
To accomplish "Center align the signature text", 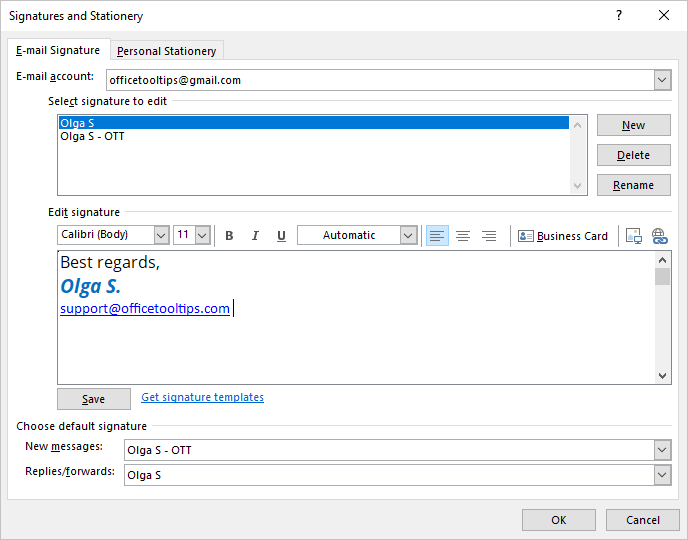I will [463, 236].
